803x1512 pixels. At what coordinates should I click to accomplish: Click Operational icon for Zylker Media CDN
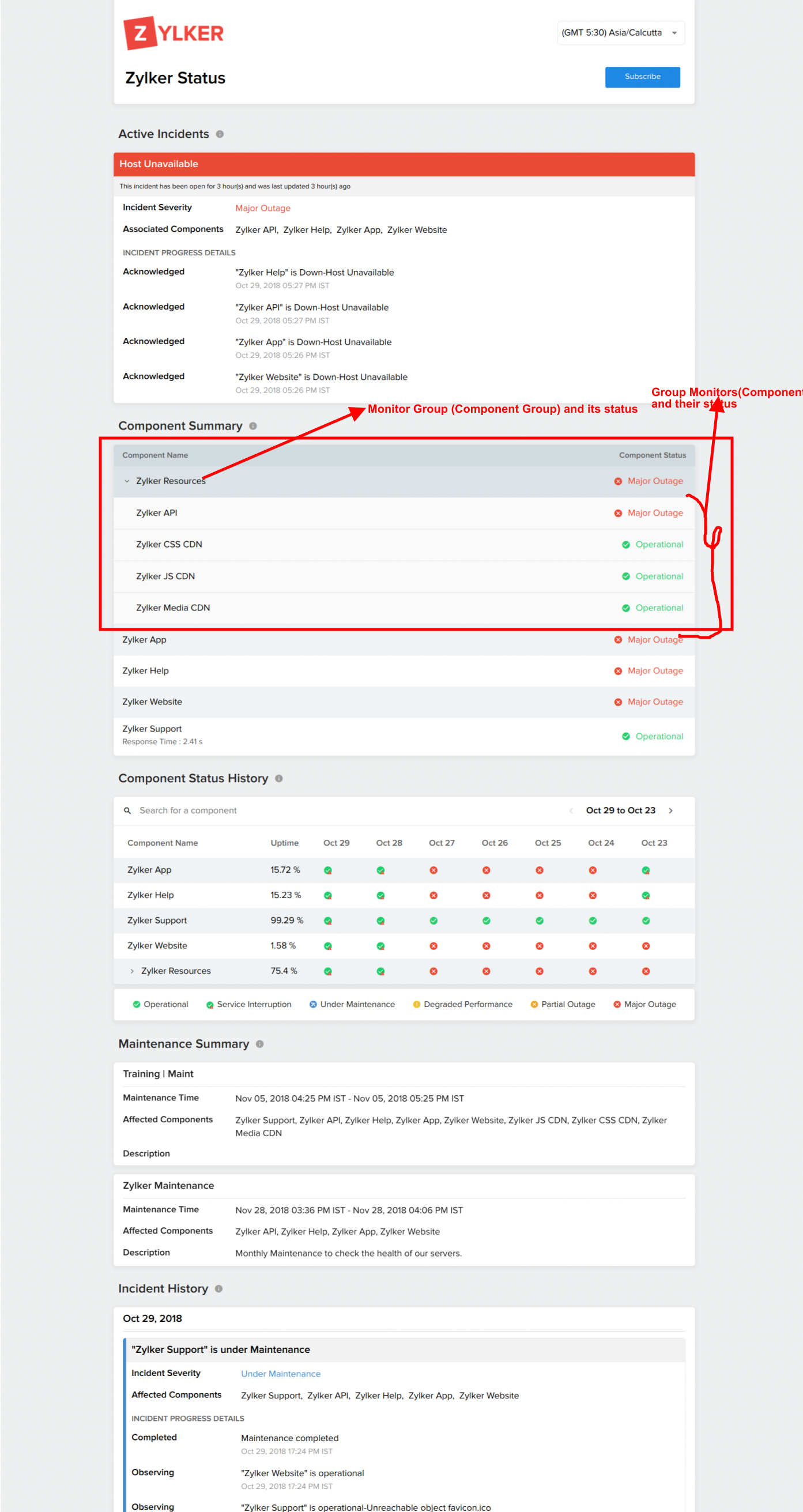(x=625, y=608)
